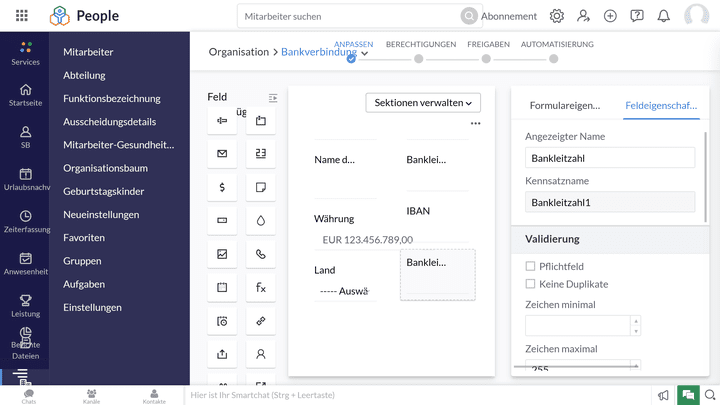Open Zeiterfassung in left rail
This screenshot has height=405, width=720.
pyautogui.click(x=26, y=222)
